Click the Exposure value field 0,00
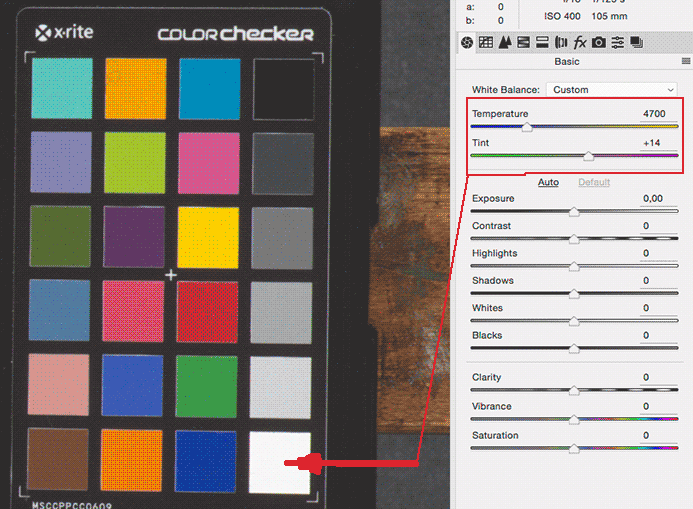Screen dimensions: 693x509 click(658, 199)
